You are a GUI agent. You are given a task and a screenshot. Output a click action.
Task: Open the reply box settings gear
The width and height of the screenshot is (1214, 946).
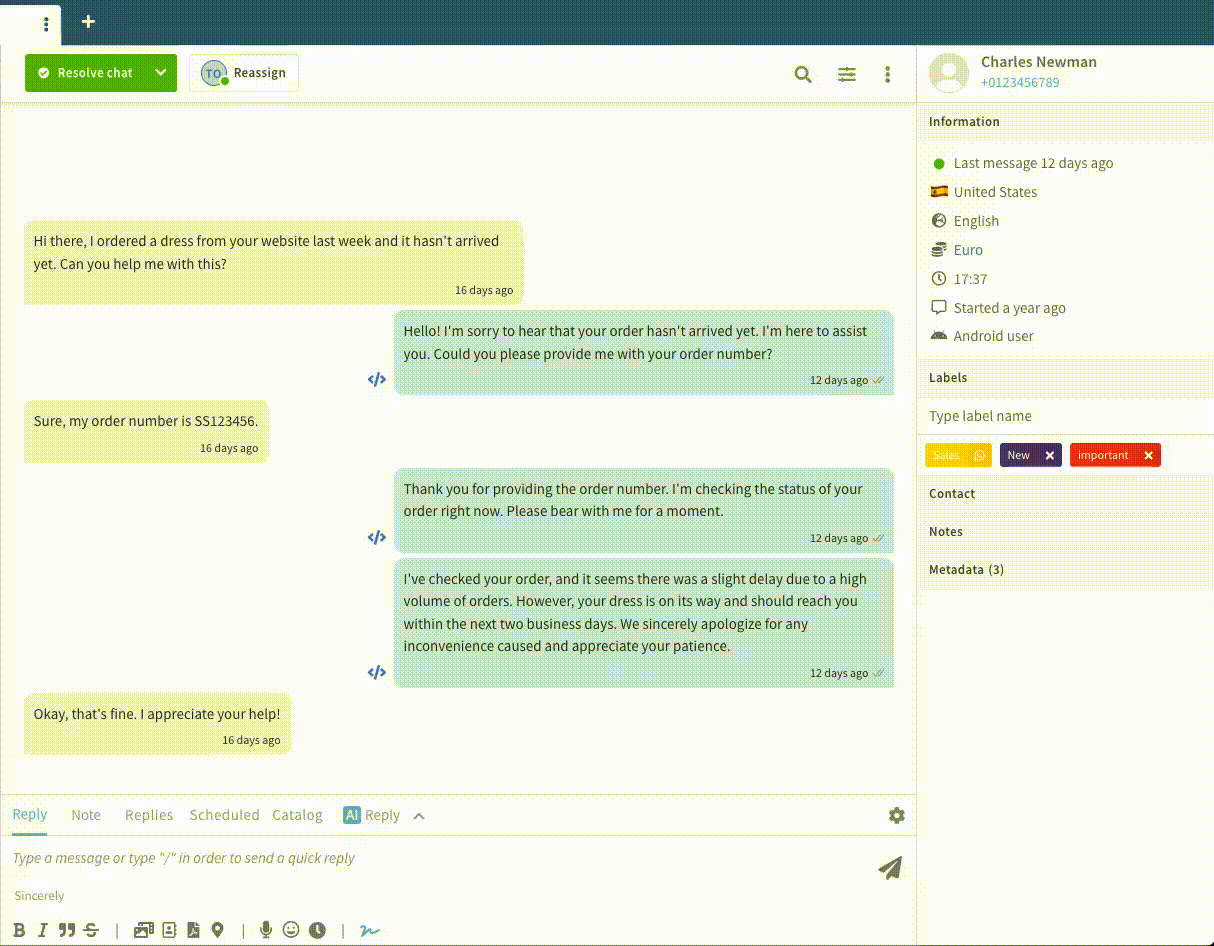pos(896,815)
